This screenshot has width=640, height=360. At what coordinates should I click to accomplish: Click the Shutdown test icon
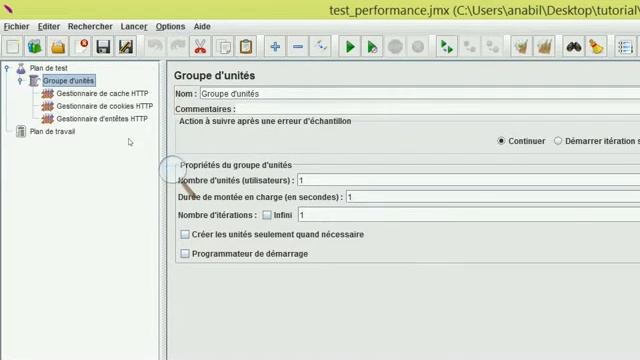click(418, 47)
